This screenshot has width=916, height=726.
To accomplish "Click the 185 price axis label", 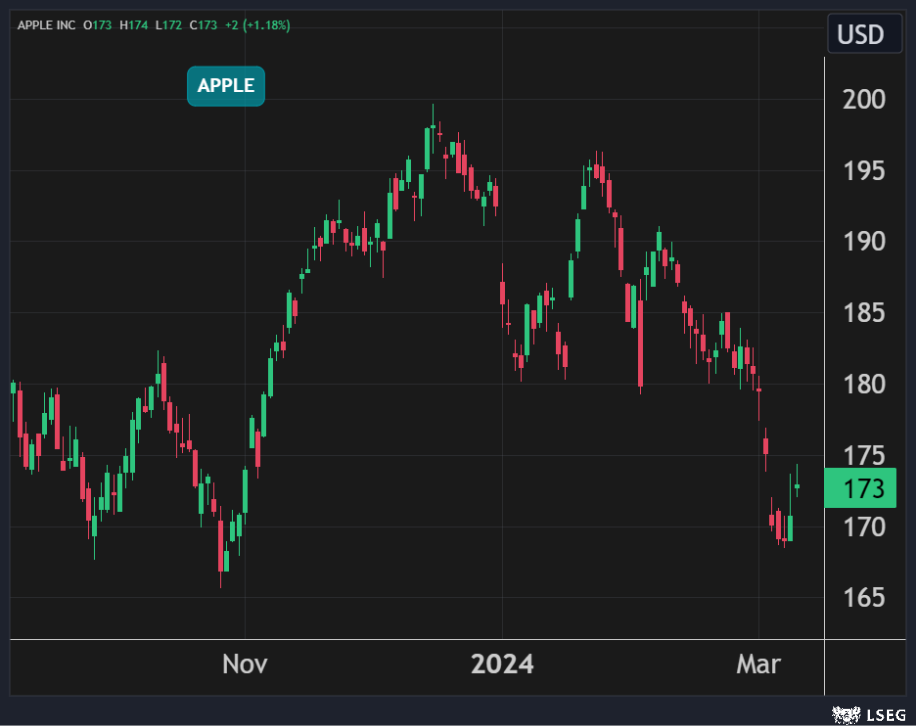I will coord(864,313).
